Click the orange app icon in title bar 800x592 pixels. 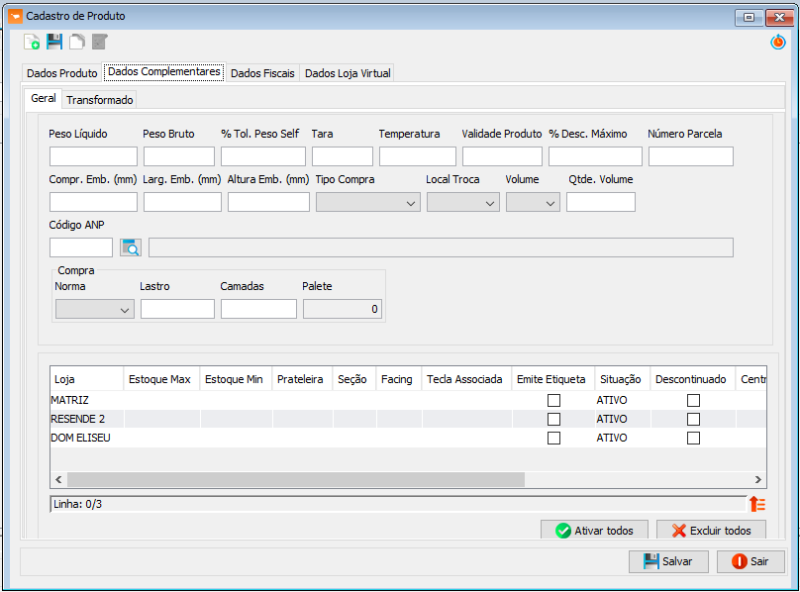click(x=14, y=16)
